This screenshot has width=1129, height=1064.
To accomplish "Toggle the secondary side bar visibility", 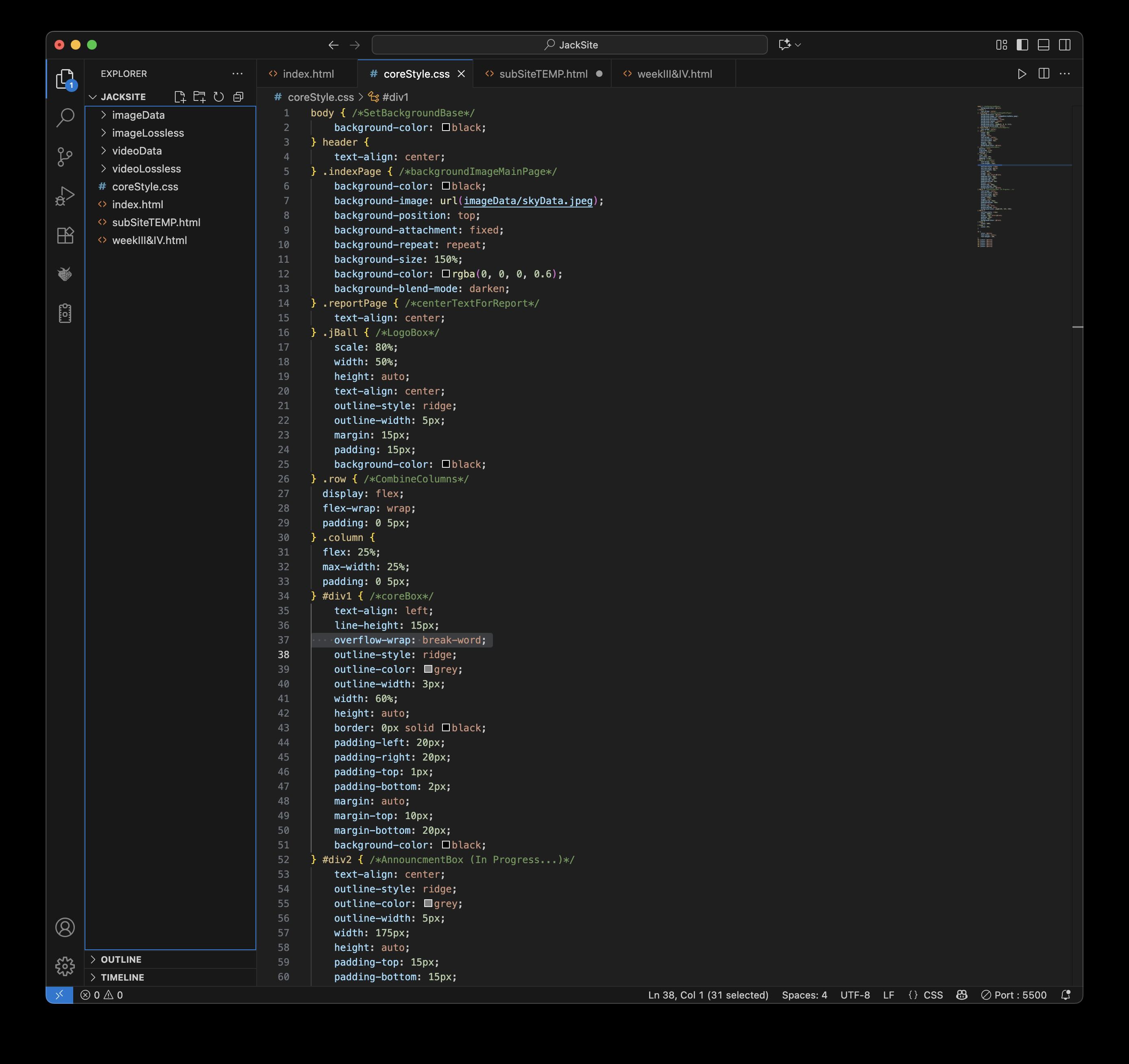I will (1065, 45).
